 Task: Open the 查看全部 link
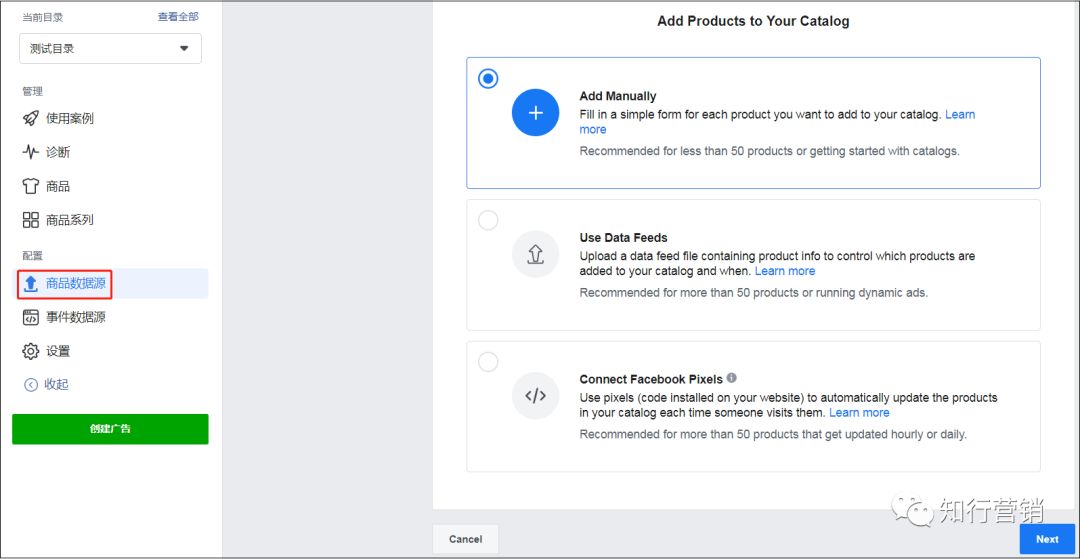[178, 17]
